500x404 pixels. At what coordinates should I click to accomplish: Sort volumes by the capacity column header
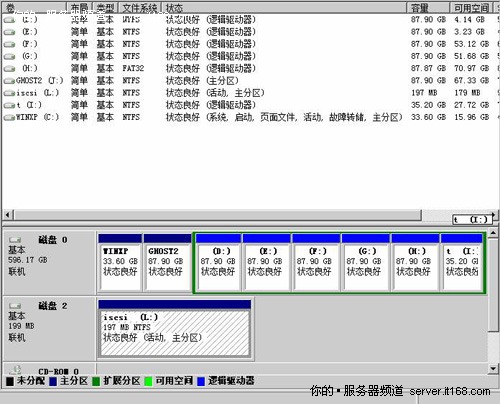click(x=428, y=8)
